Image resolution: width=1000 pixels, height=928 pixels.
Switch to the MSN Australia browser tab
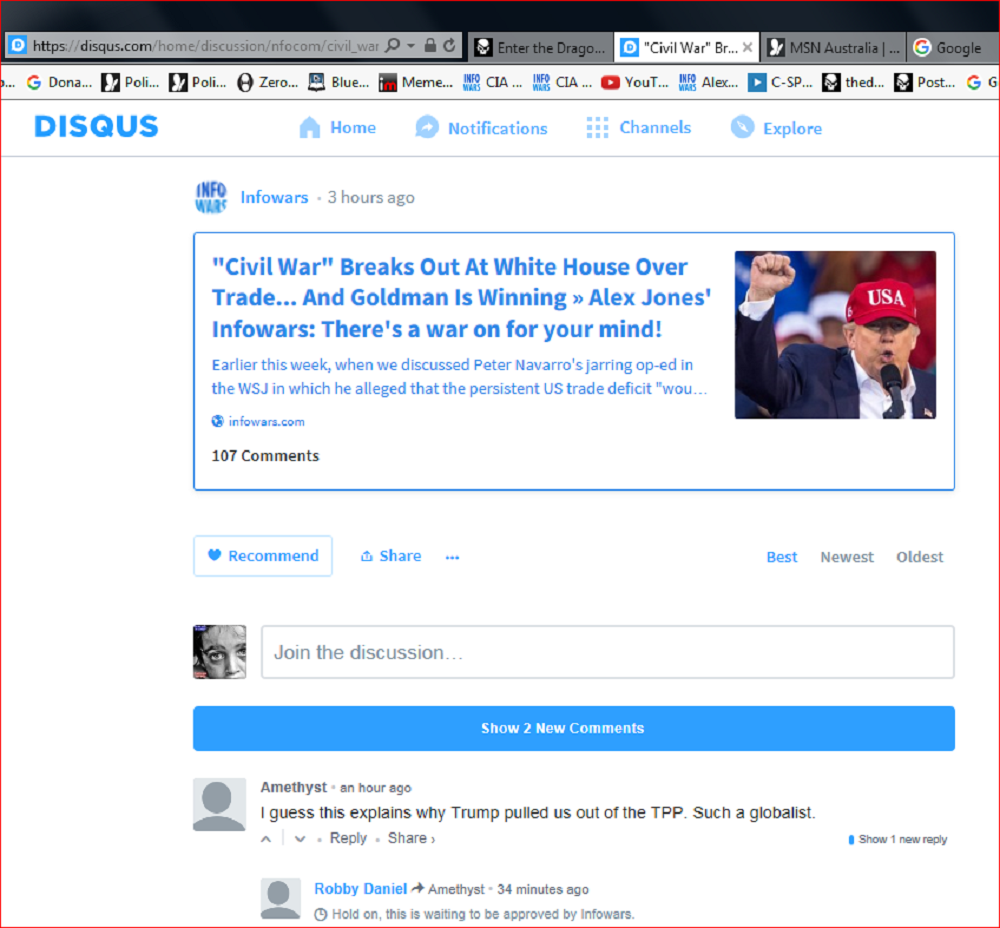(833, 47)
